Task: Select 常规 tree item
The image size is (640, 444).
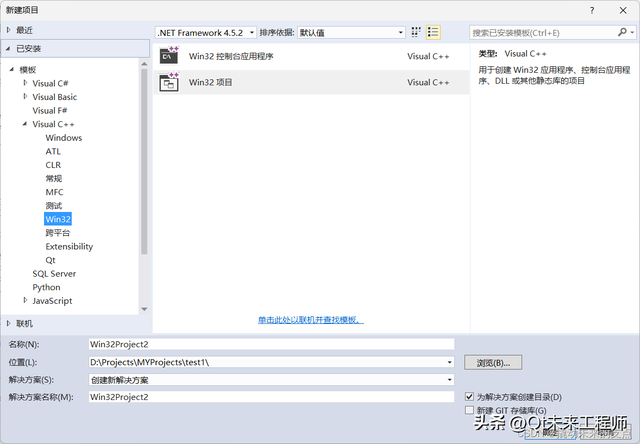Action: pyautogui.click(x=53, y=178)
